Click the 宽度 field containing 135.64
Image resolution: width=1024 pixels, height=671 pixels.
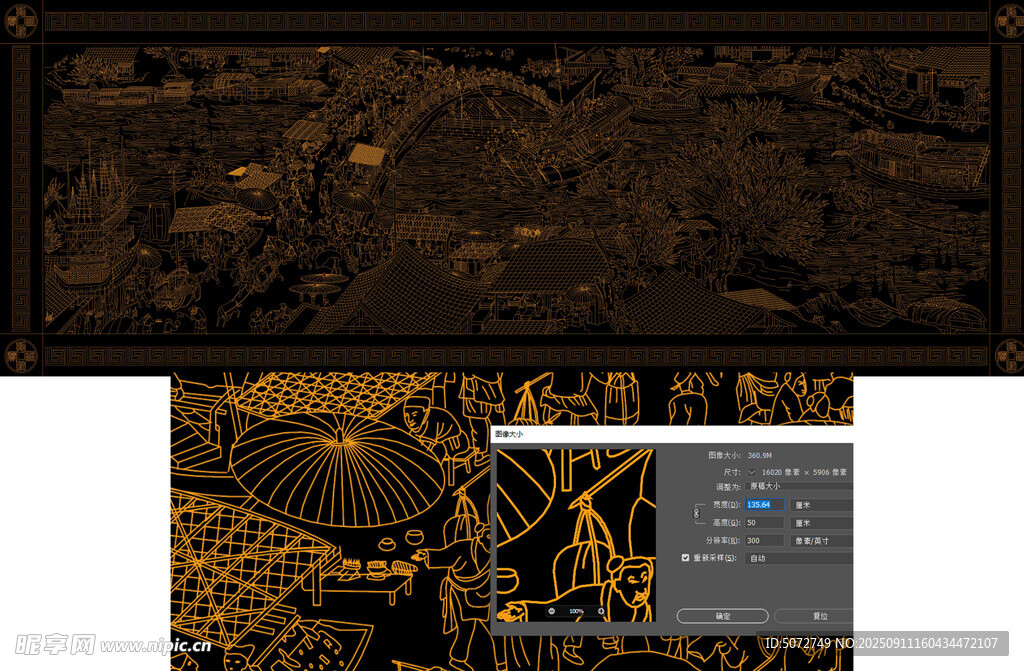pyautogui.click(x=765, y=505)
